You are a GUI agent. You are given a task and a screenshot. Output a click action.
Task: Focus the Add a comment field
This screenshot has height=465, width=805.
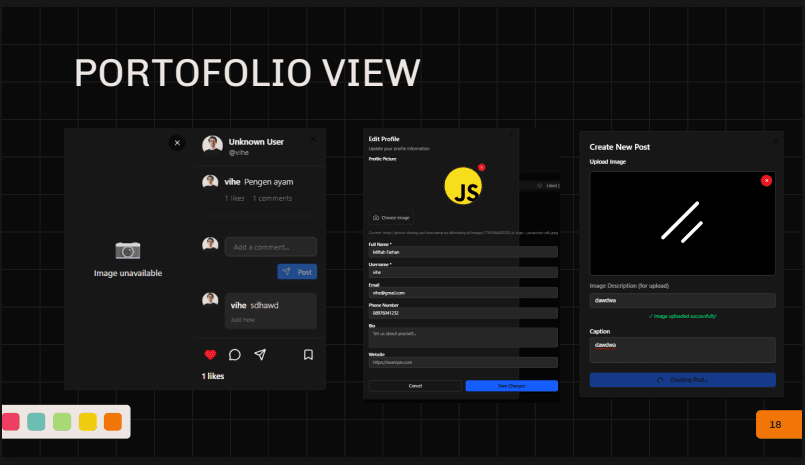tap(270, 247)
